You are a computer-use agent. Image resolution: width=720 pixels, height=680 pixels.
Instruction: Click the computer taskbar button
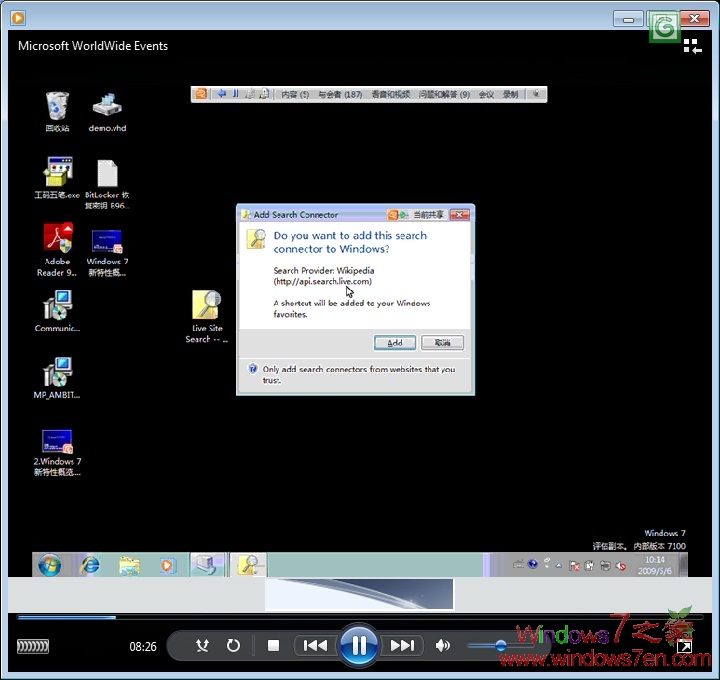pyautogui.click(x=207, y=565)
